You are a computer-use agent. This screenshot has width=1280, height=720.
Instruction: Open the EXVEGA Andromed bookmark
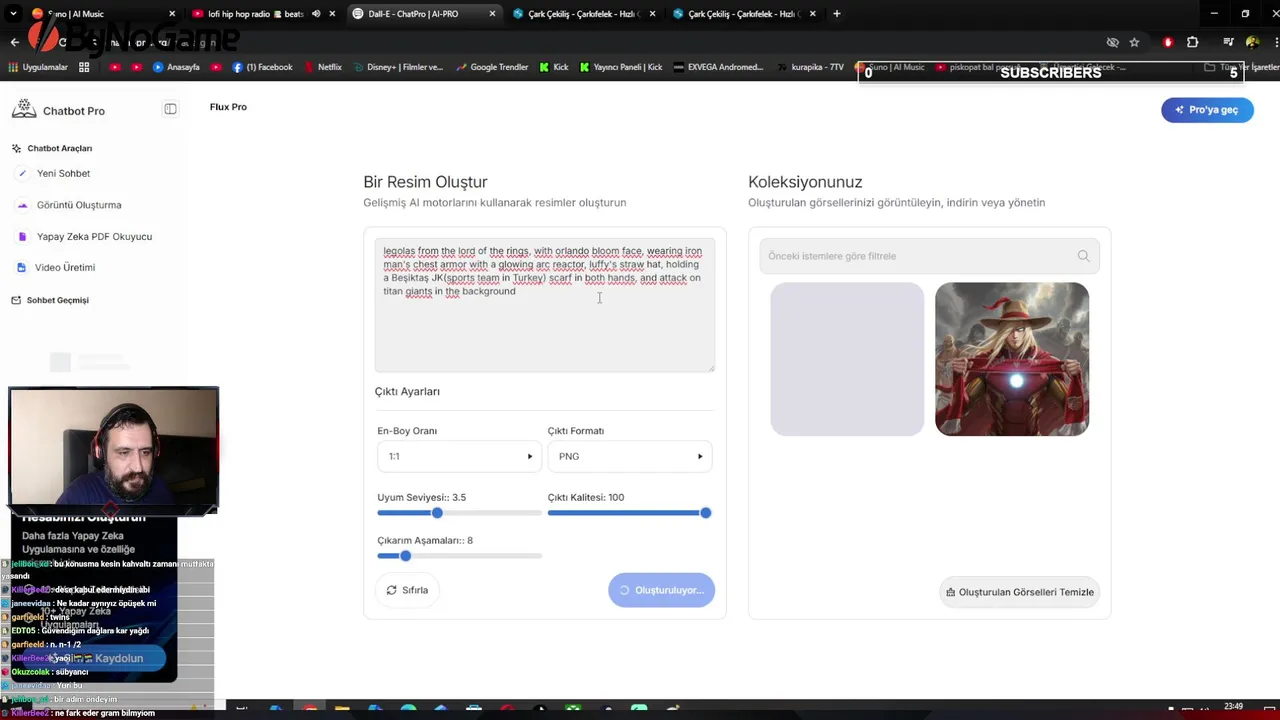click(x=718, y=67)
